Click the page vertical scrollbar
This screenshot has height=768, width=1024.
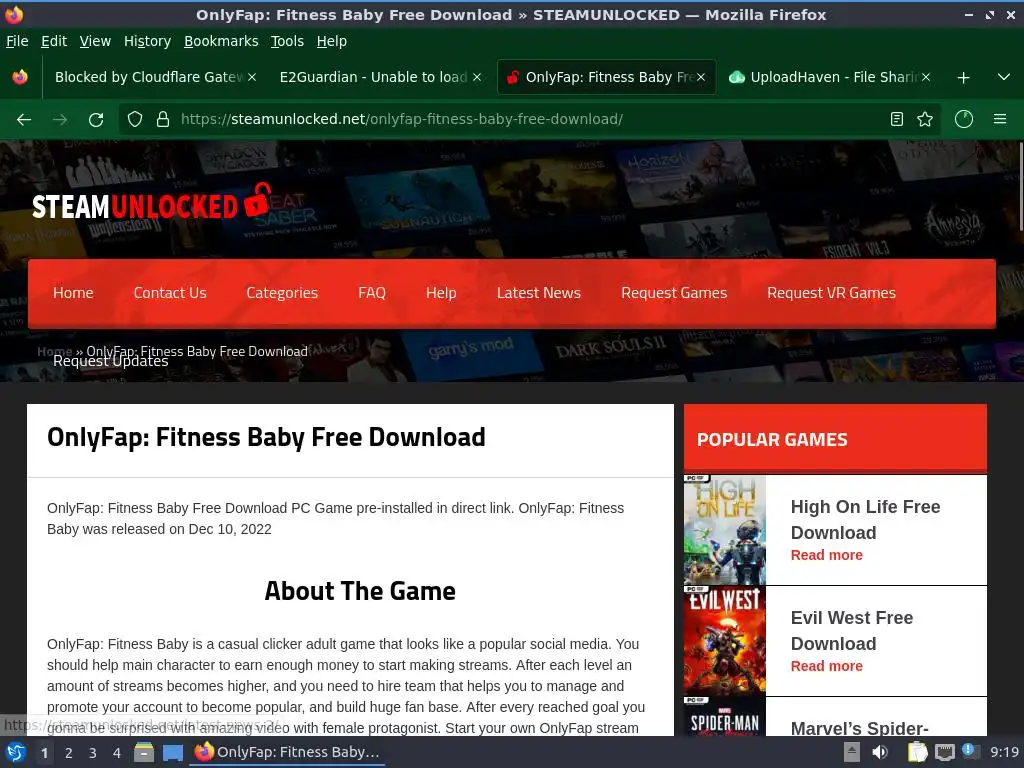pos(1020,187)
